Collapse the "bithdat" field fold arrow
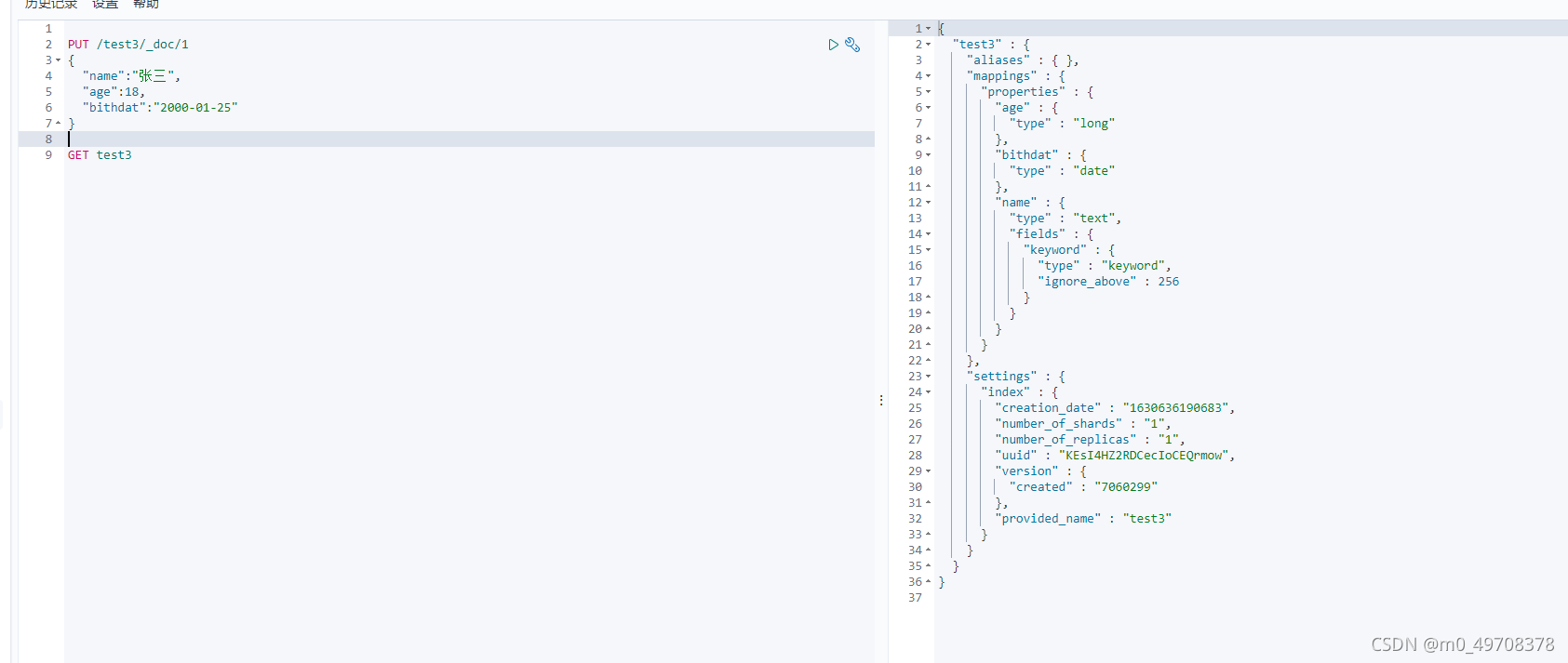Viewport: 1568px width, 663px height. (x=928, y=155)
